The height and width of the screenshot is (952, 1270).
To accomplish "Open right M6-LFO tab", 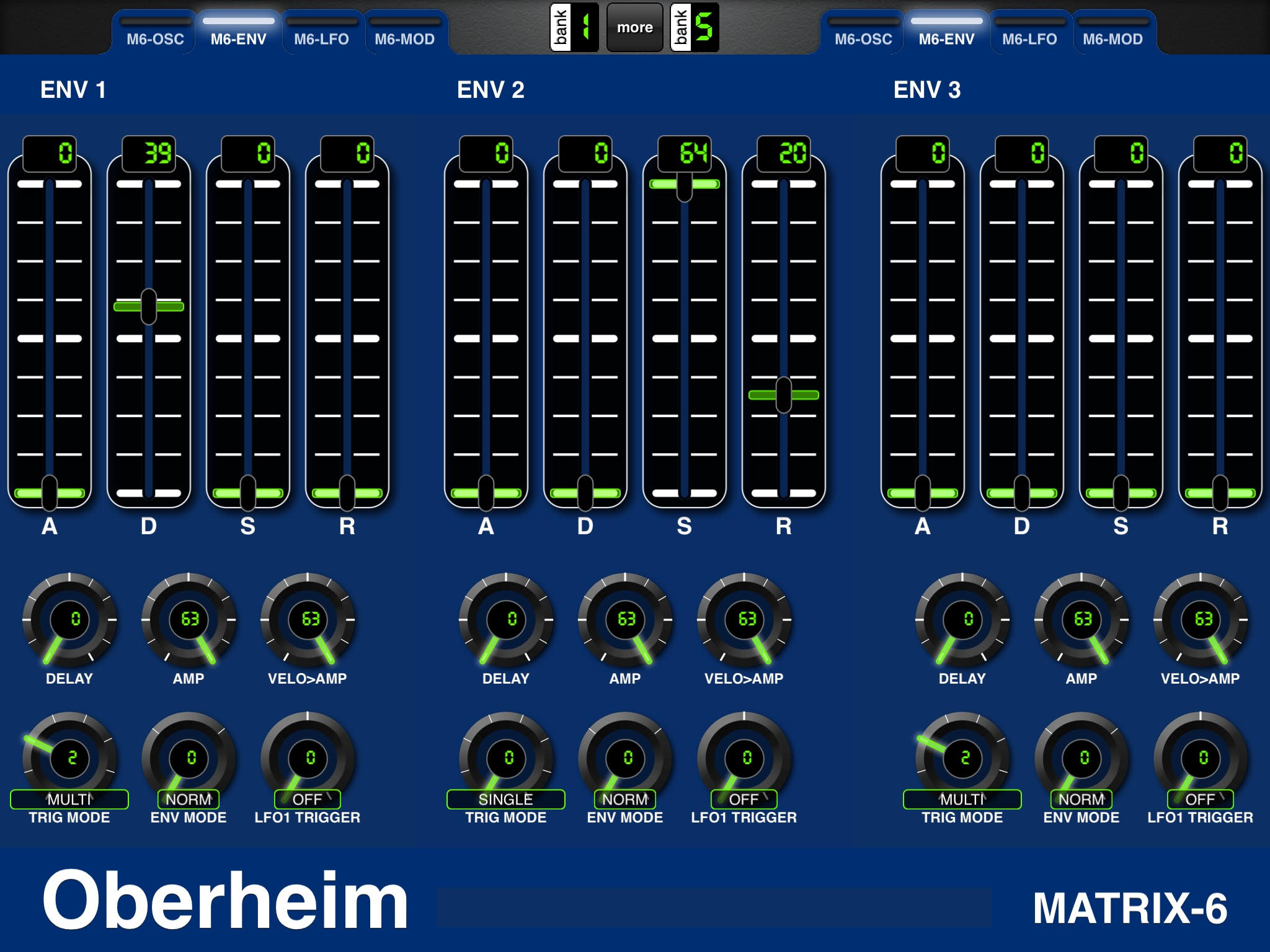I will click(1029, 33).
